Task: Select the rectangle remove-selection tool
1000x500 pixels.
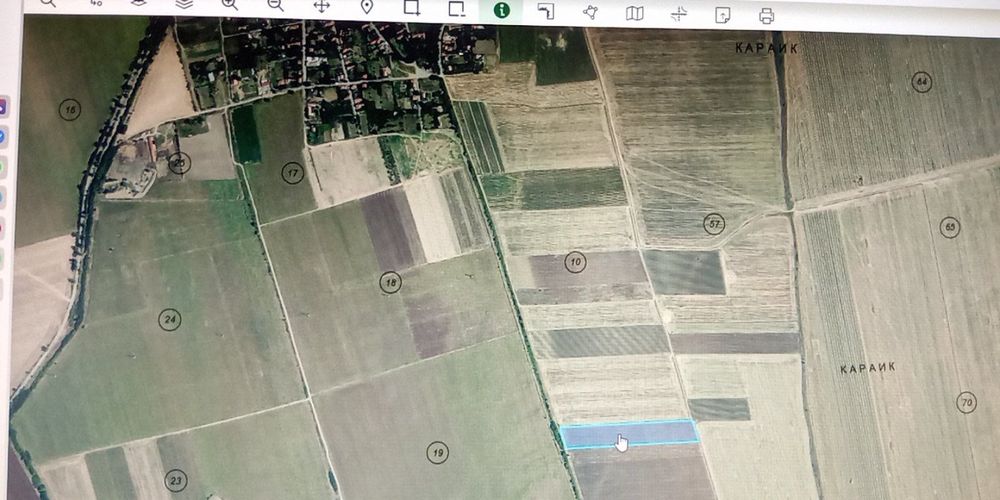Action: [x=457, y=8]
